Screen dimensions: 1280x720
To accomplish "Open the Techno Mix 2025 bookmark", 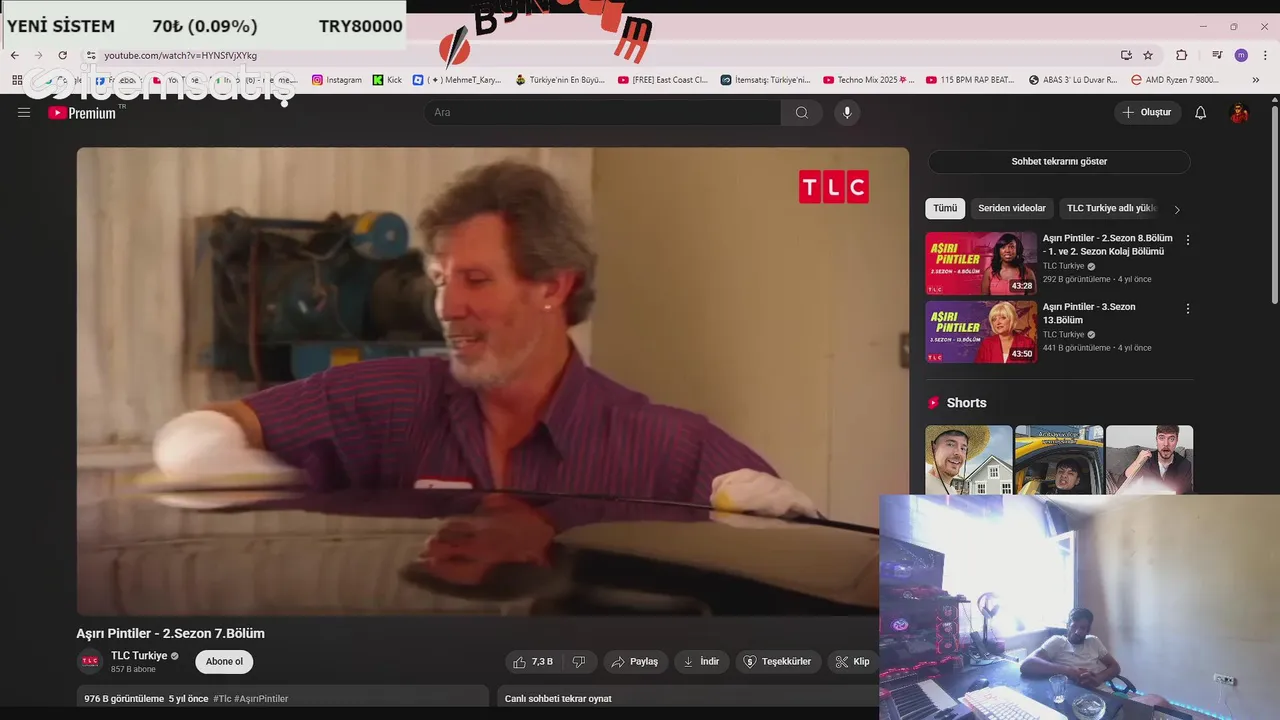I will point(868,80).
